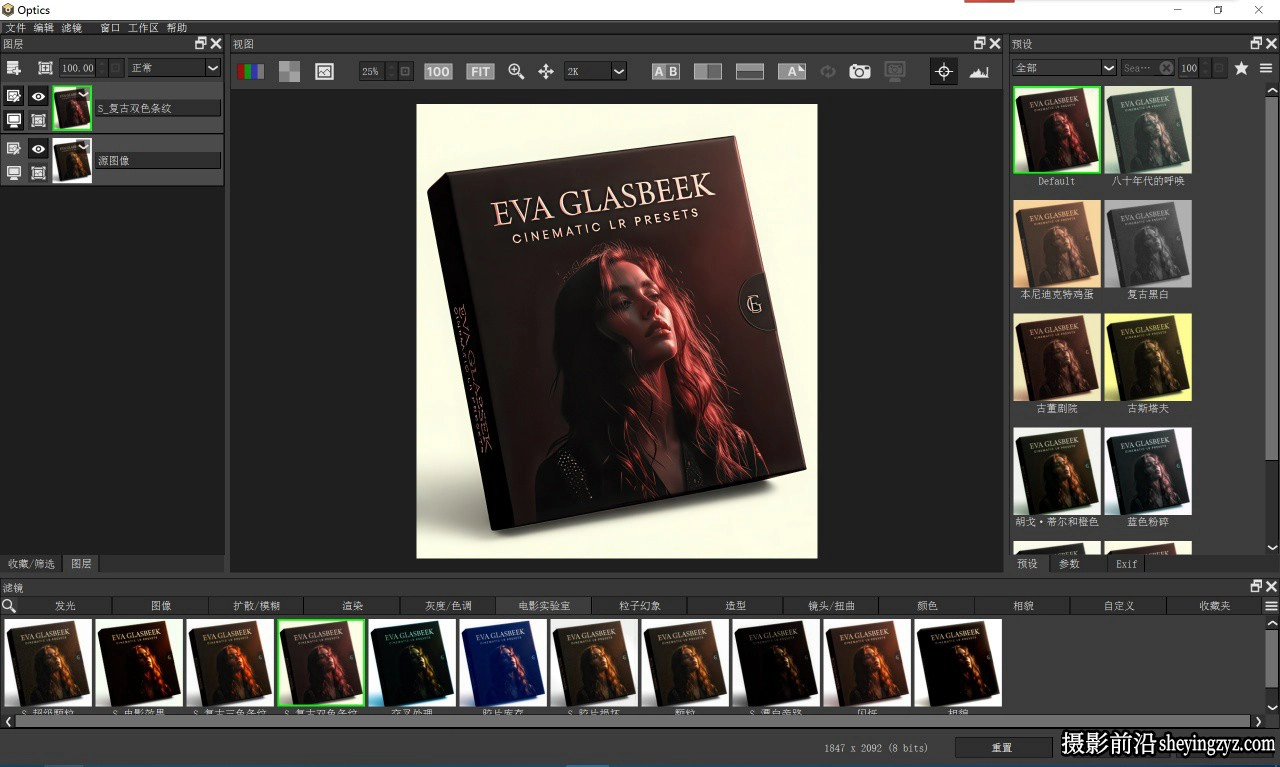1280x767 pixels.
Task: Toggle the checkerboard transparency view icon
Action: coord(289,71)
